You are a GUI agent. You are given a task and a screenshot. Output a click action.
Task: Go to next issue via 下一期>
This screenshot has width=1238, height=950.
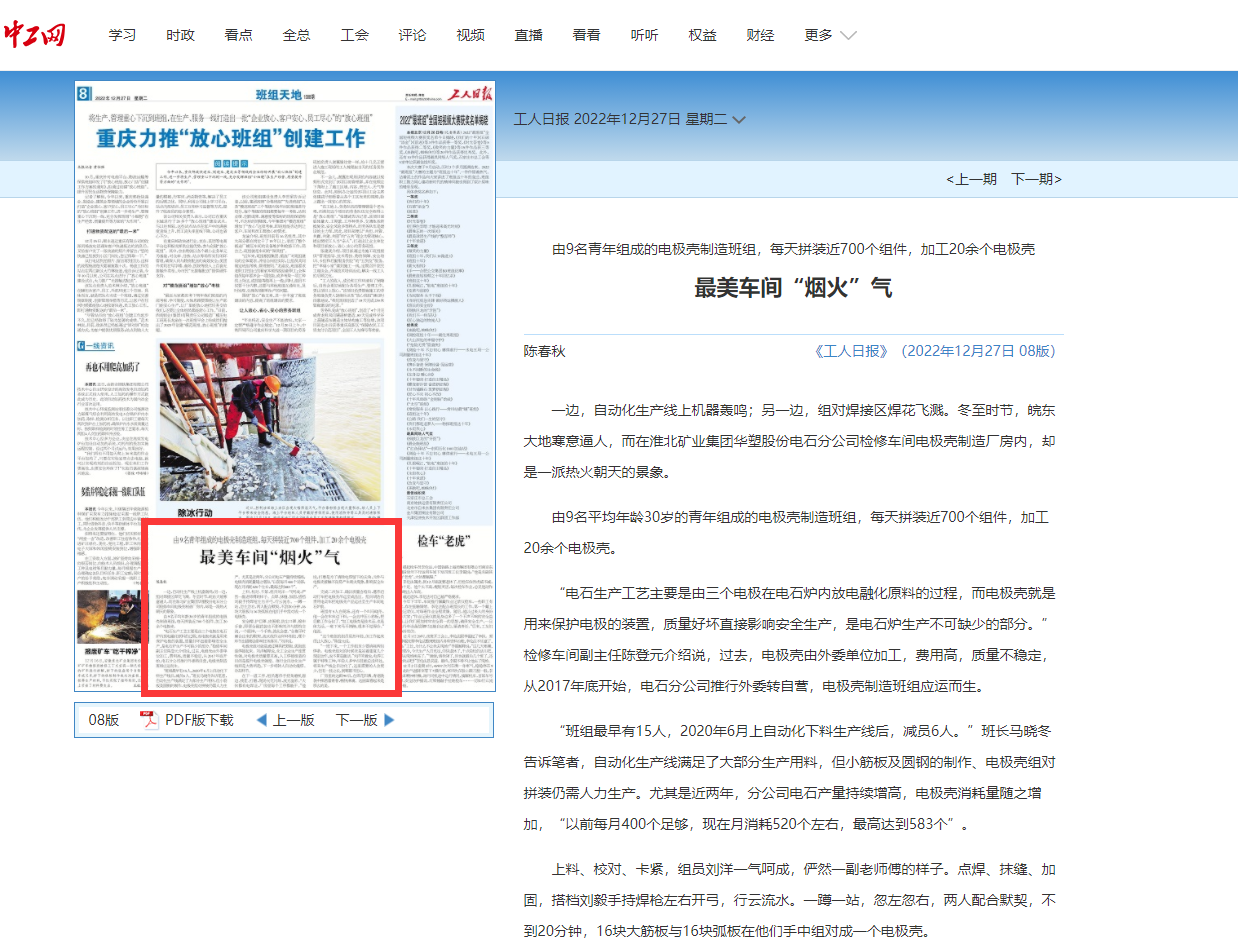[1036, 179]
